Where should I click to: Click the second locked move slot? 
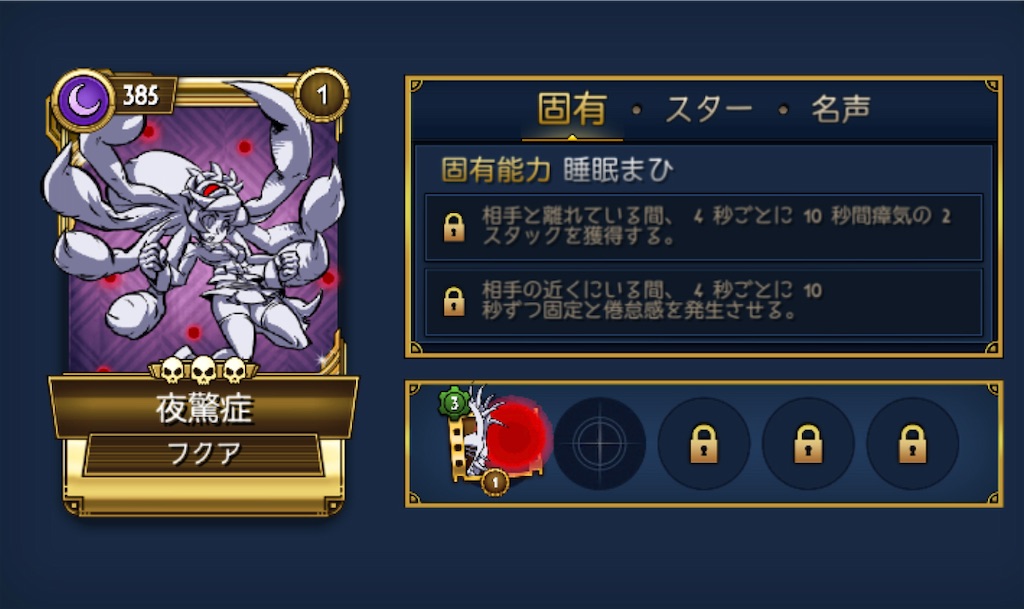808,444
